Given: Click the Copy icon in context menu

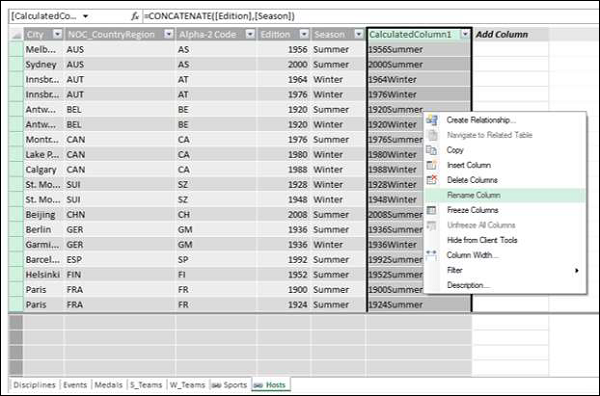Looking at the screenshot, I should [432, 150].
